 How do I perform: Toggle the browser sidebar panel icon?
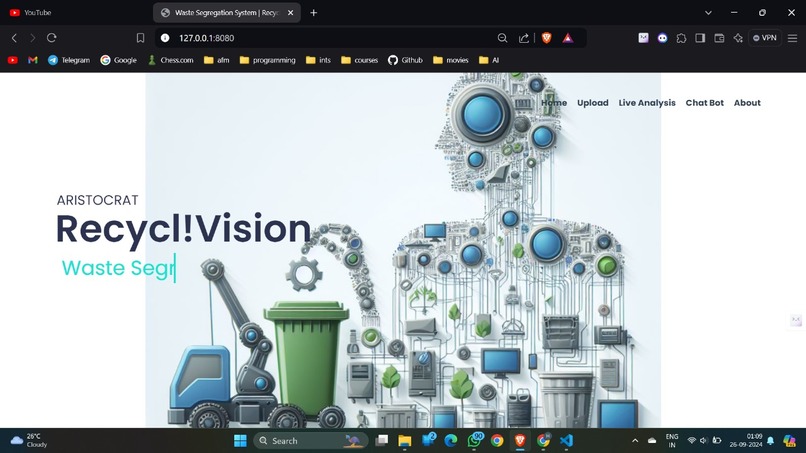pos(700,38)
